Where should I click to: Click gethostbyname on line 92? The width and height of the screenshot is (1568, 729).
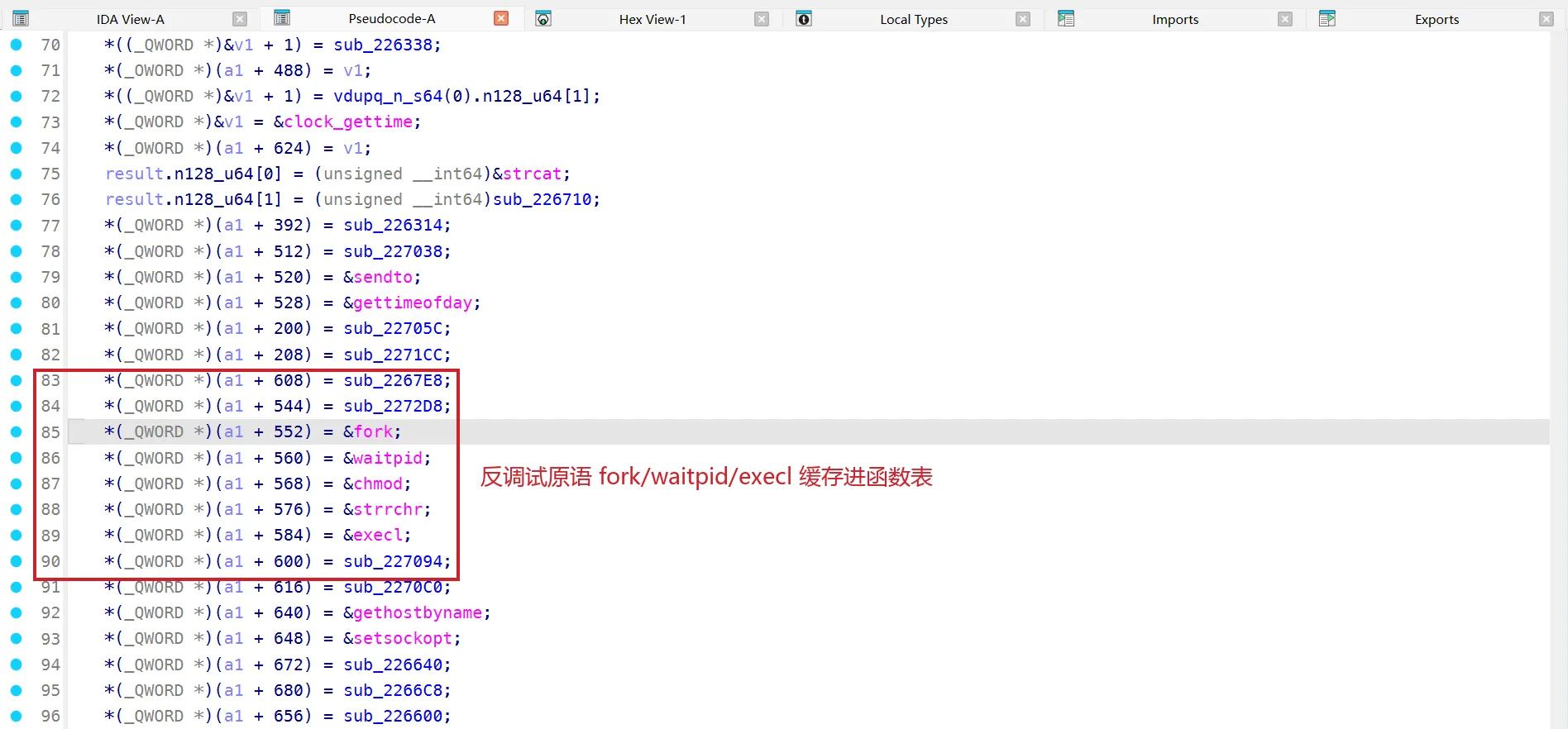418,613
